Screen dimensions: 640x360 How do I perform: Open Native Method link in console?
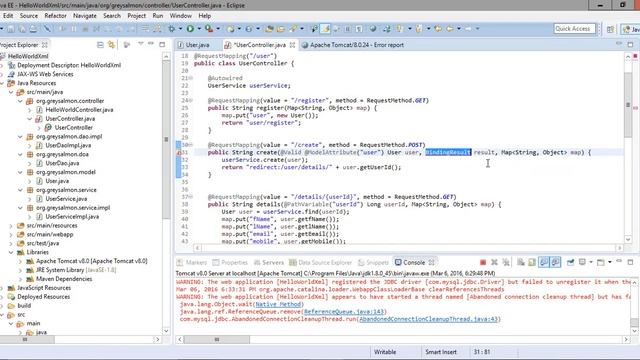click(278, 304)
